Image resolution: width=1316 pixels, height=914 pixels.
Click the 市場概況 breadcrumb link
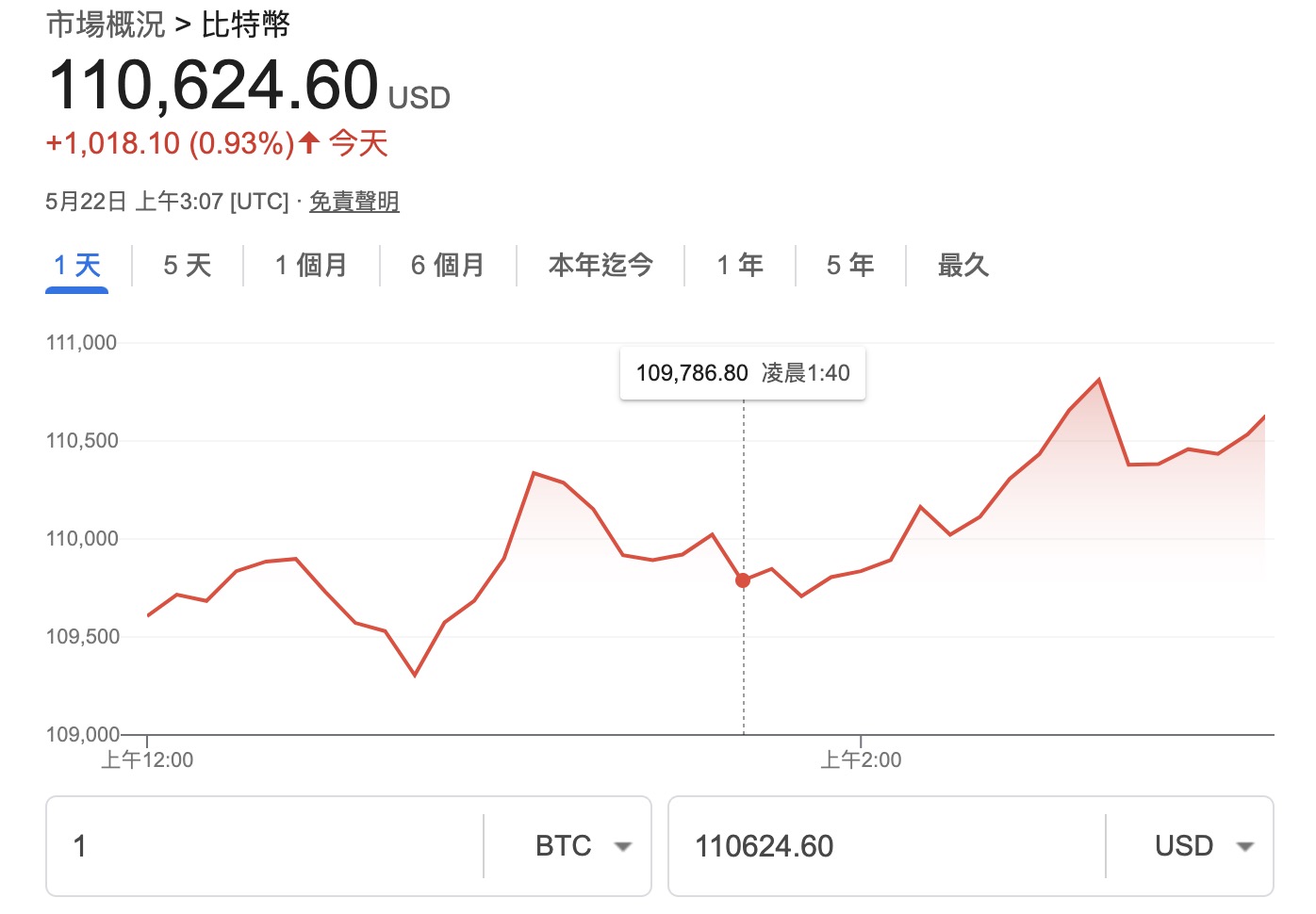coord(106,24)
